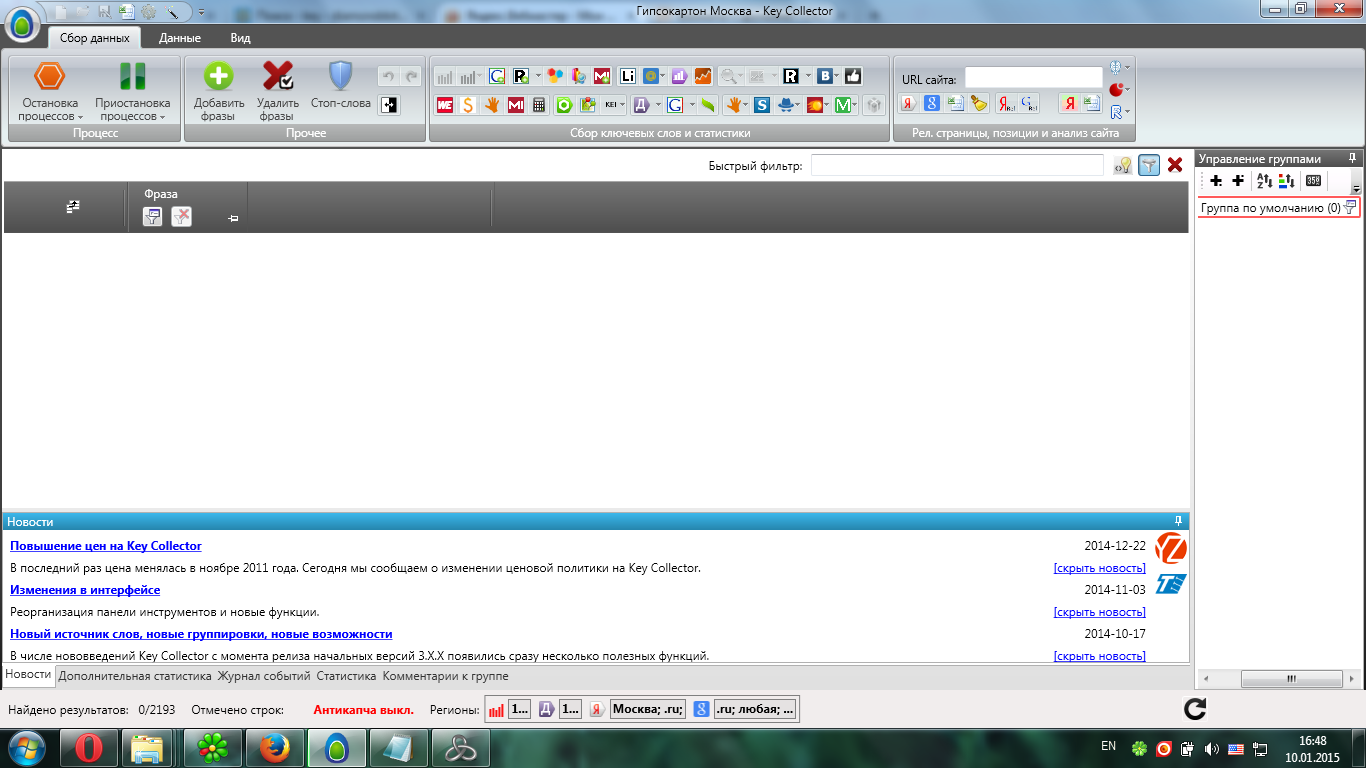Viewport: 1366px width, 768px height.
Task: Click the first plus icon in groups panel
Action: point(1216,181)
